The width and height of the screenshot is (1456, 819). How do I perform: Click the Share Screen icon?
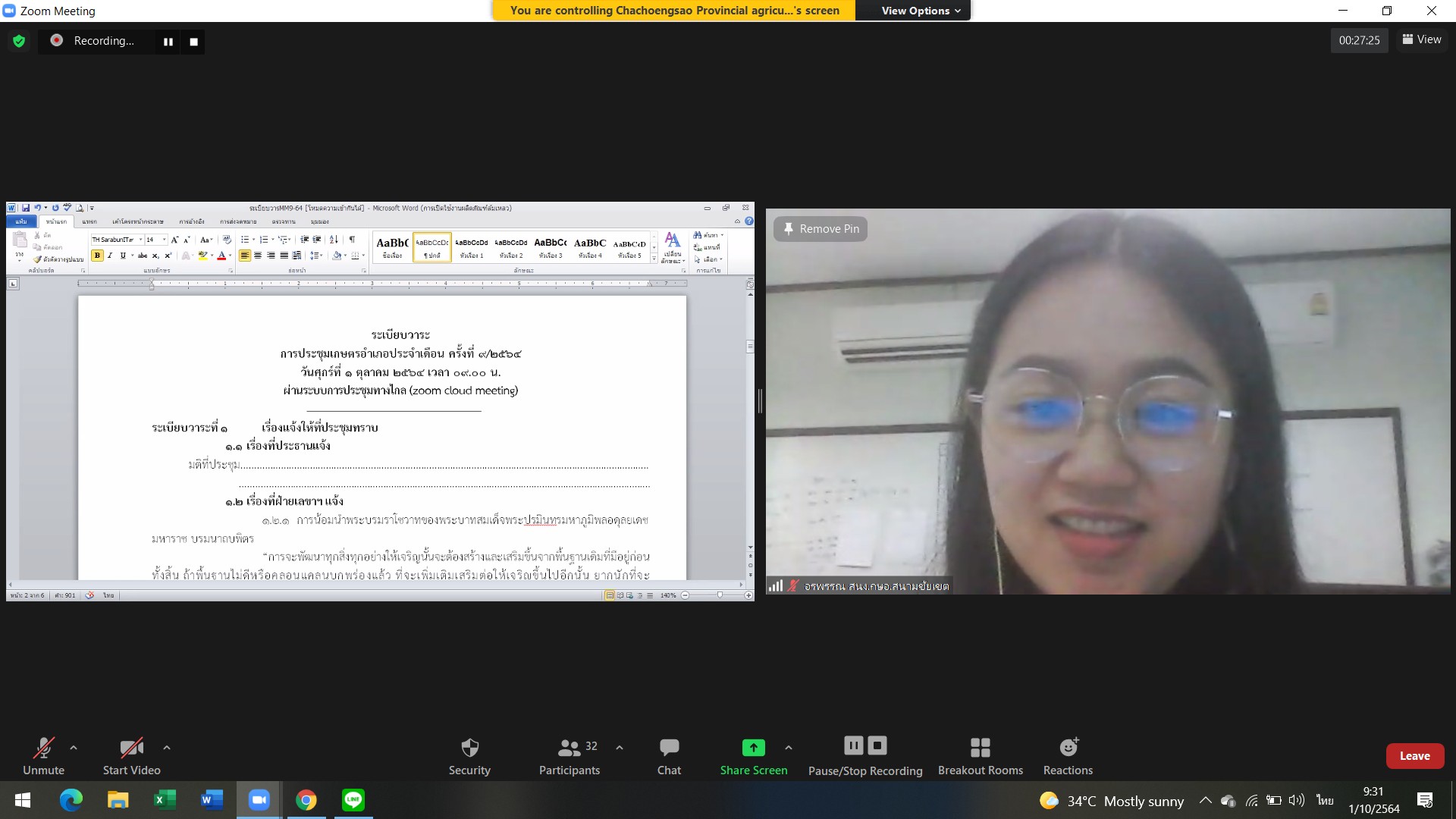(753, 748)
